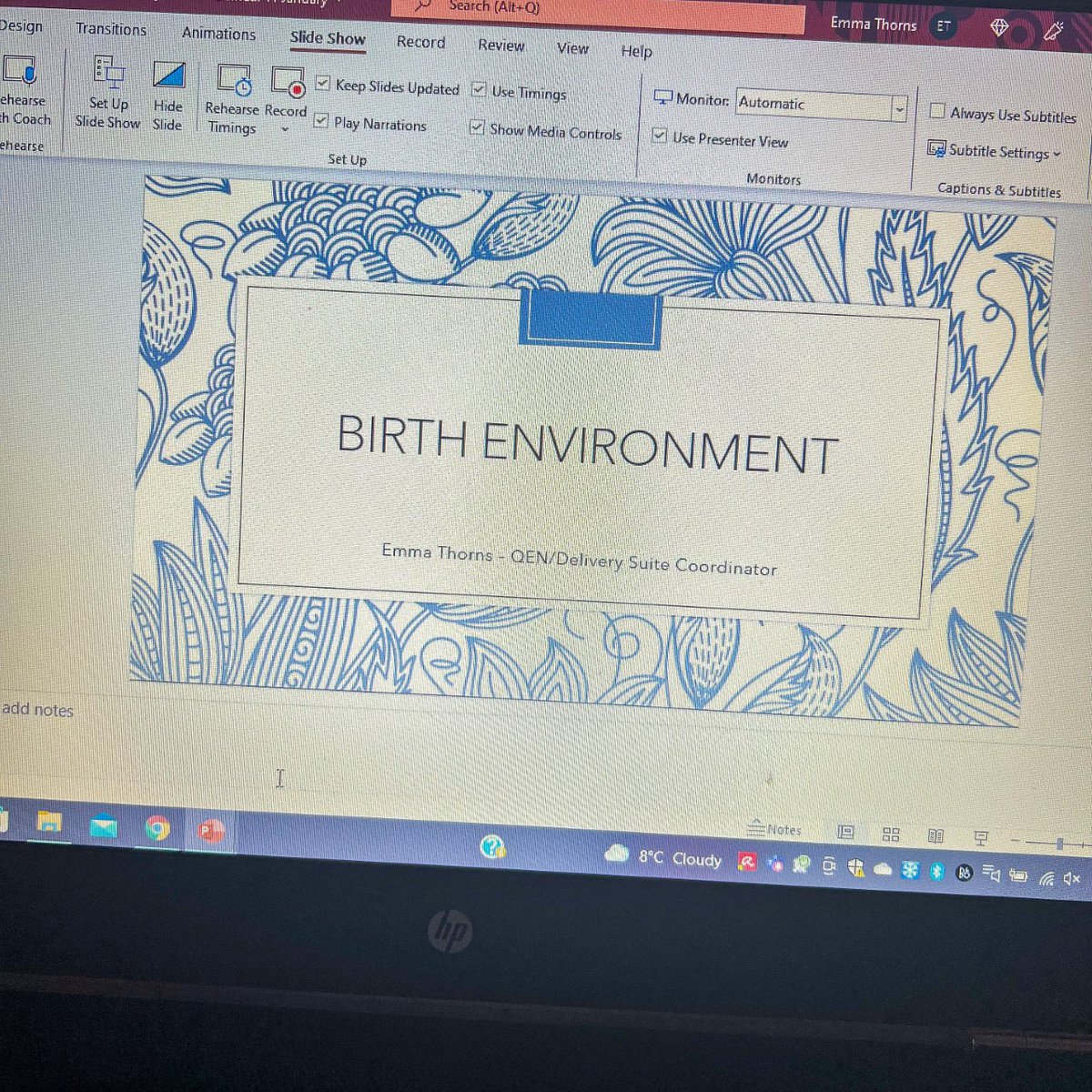The image size is (1092, 1092).
Task: Open Mail app from the taskbar
Action: (103, 826)
